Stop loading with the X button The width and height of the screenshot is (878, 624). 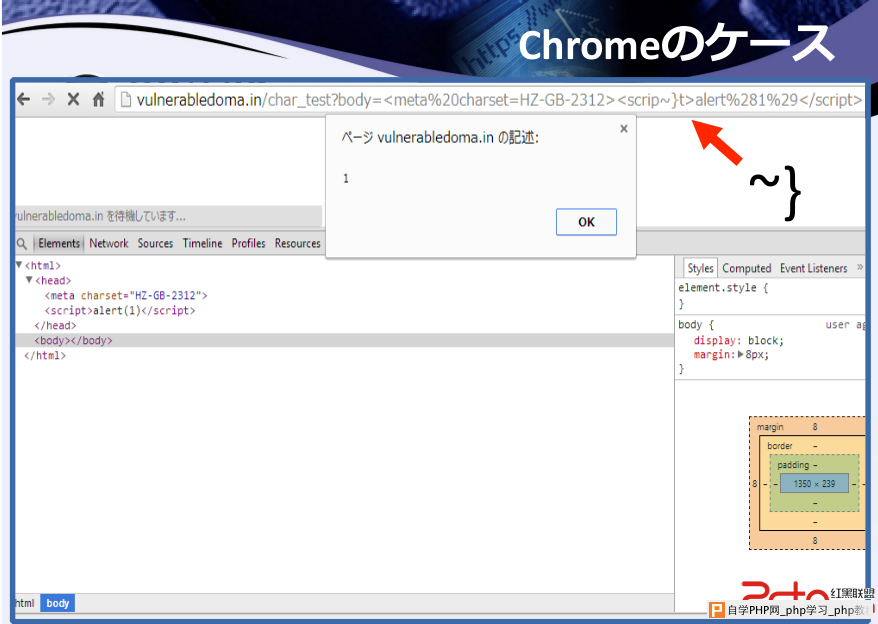(x=73, y=100)
